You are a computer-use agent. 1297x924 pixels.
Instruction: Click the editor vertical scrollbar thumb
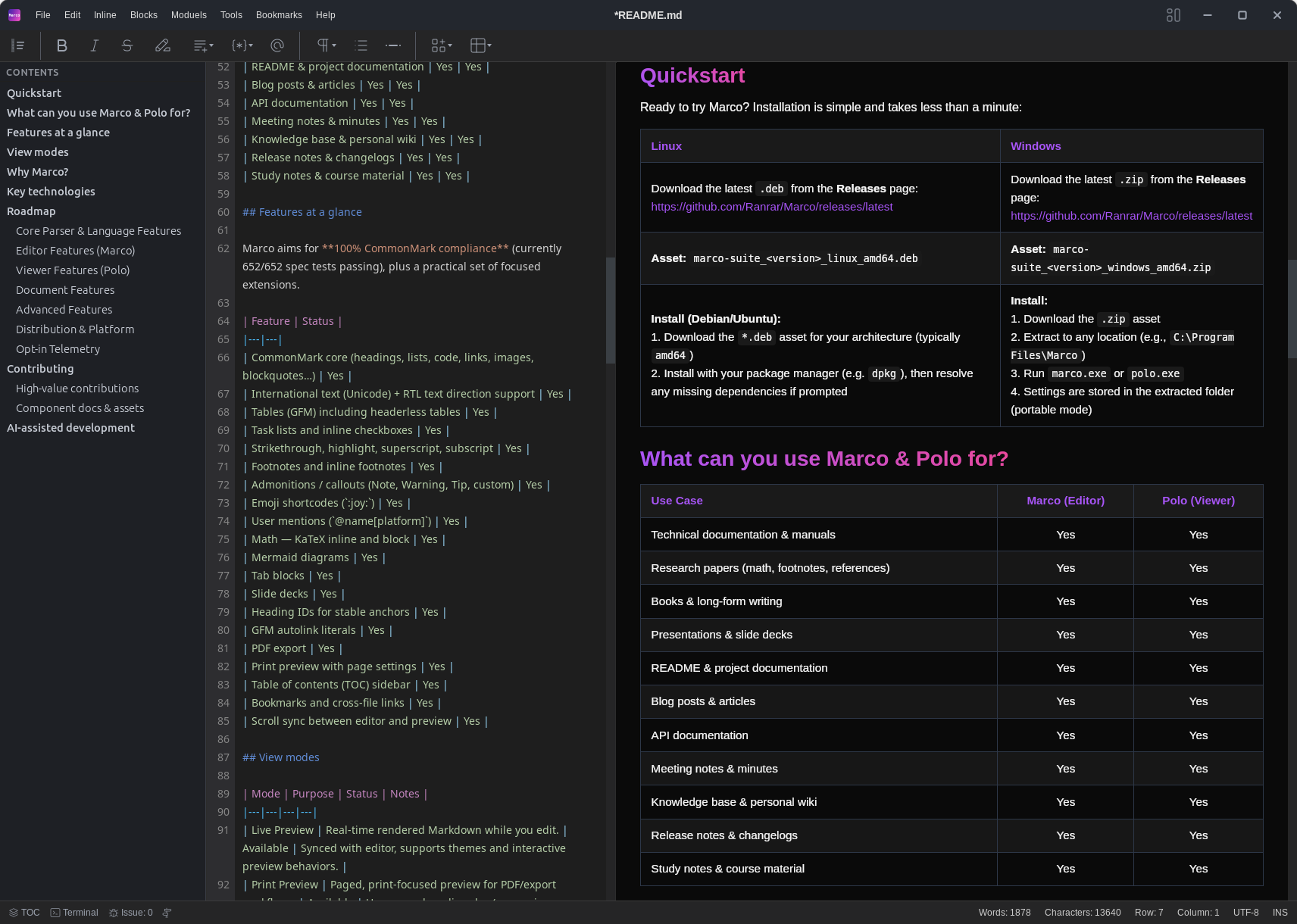coord(610,311)
